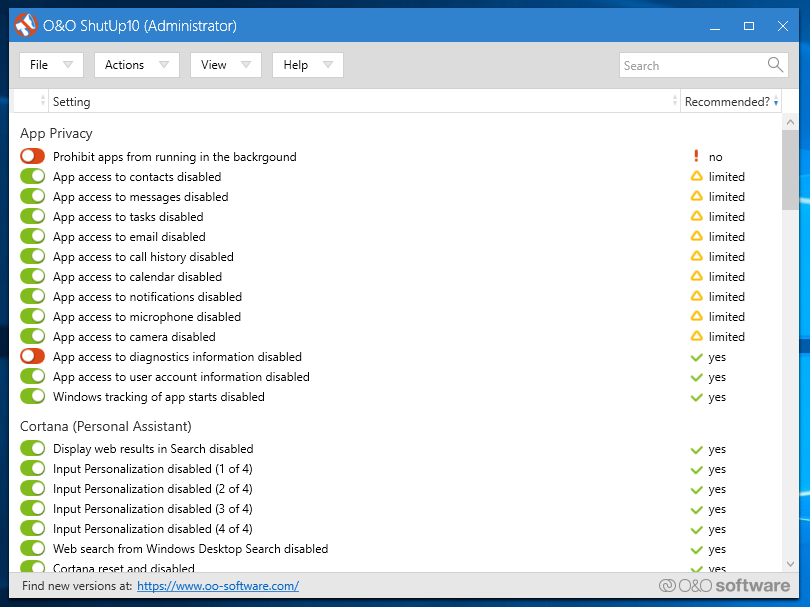Disable the 'App access to contacts disabled' switch
The height and width of the screenshot is (607, 810).
click(33, 176)
